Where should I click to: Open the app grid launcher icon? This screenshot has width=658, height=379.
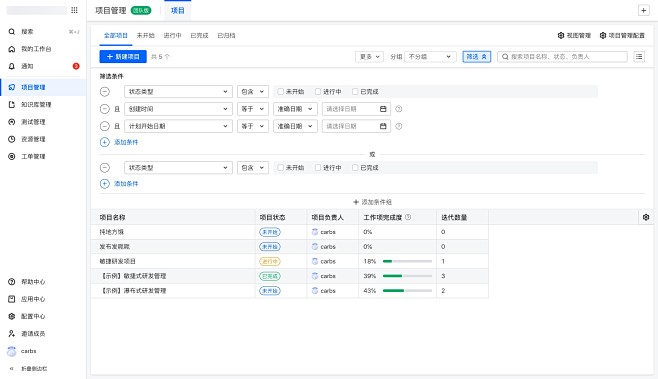click(x=74, y=10)
